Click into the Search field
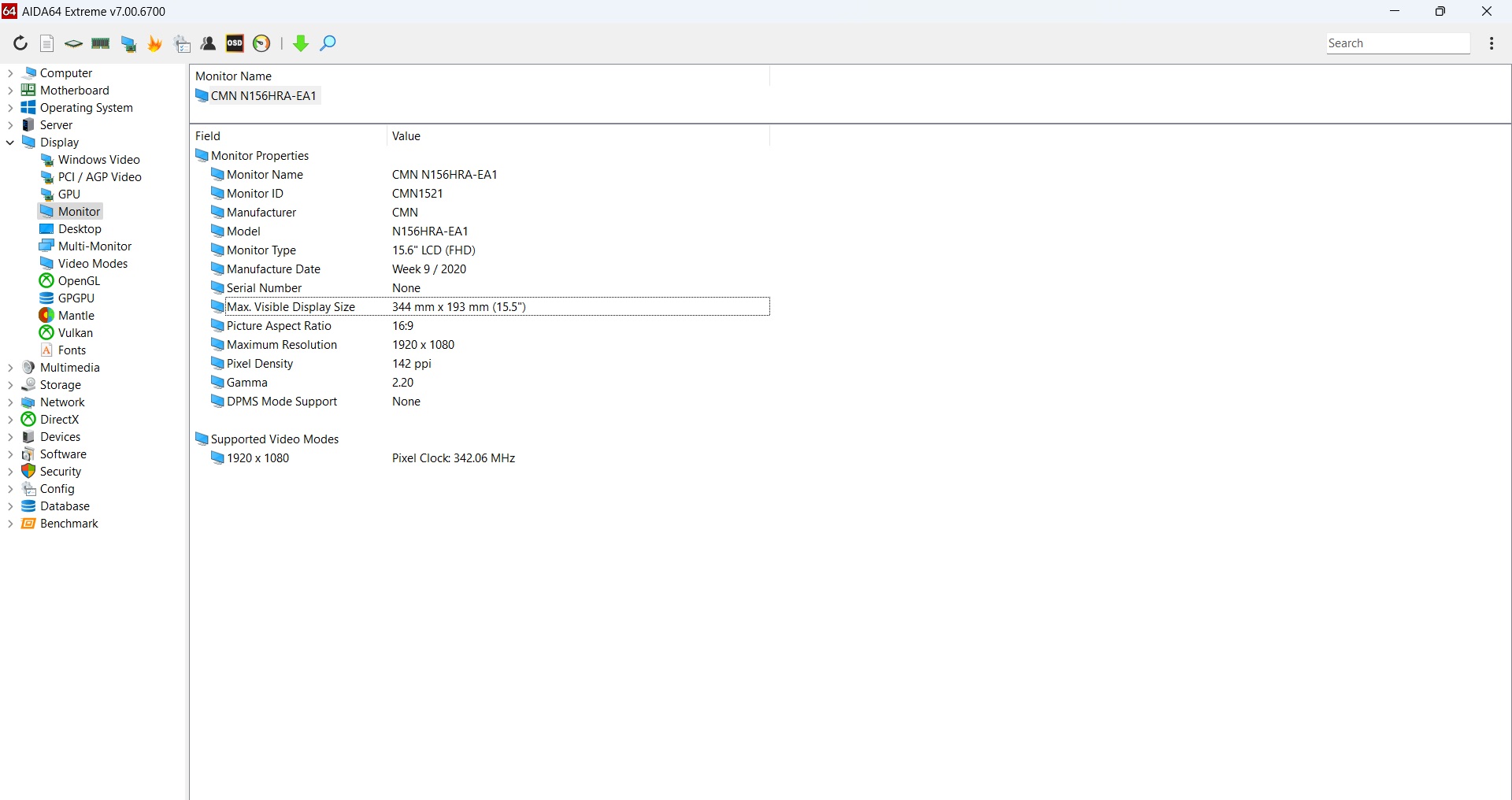 pyautogui.click(x=1398, y=43)
